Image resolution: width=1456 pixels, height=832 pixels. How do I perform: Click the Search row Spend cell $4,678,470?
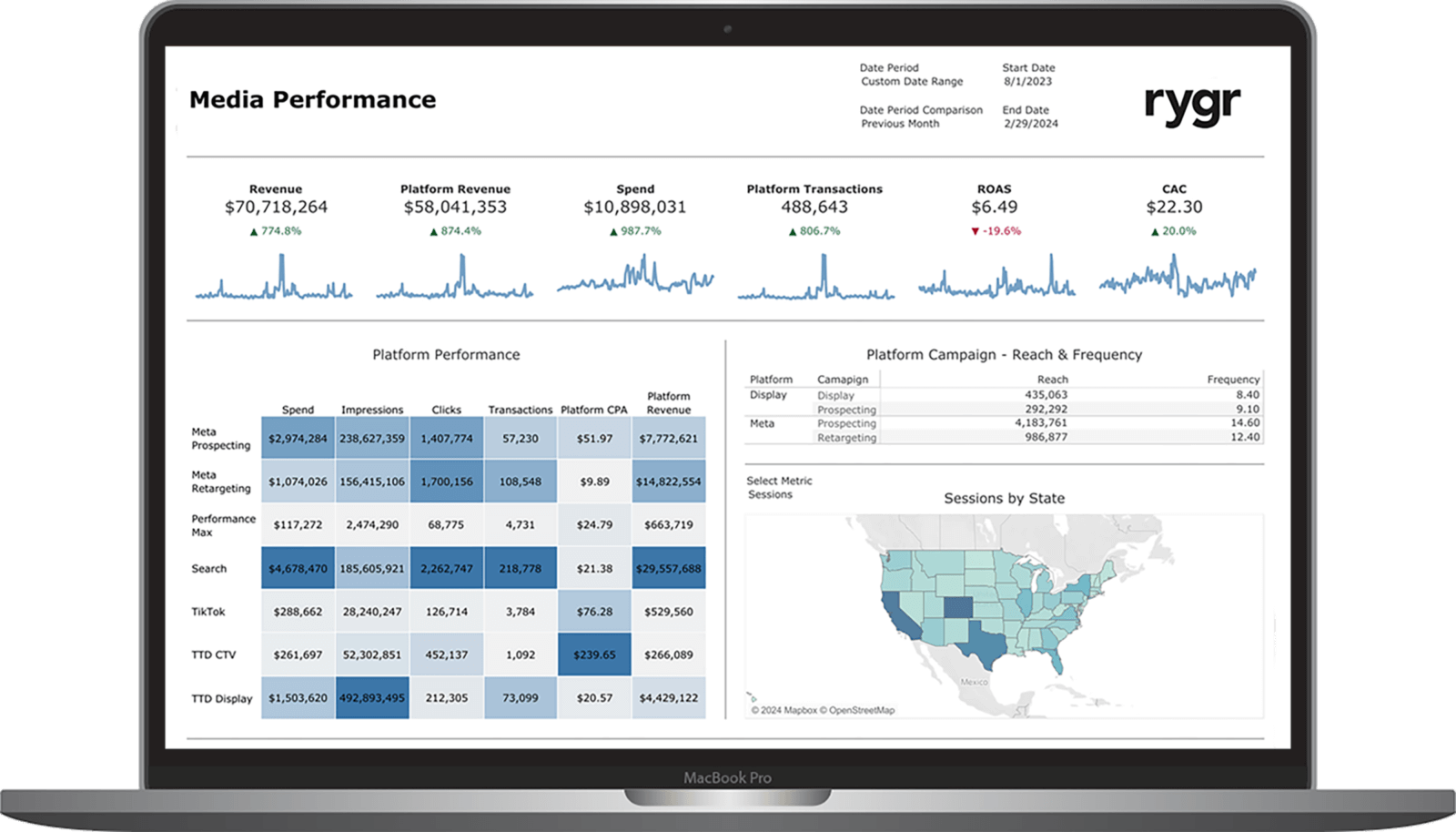coord(298,569)
